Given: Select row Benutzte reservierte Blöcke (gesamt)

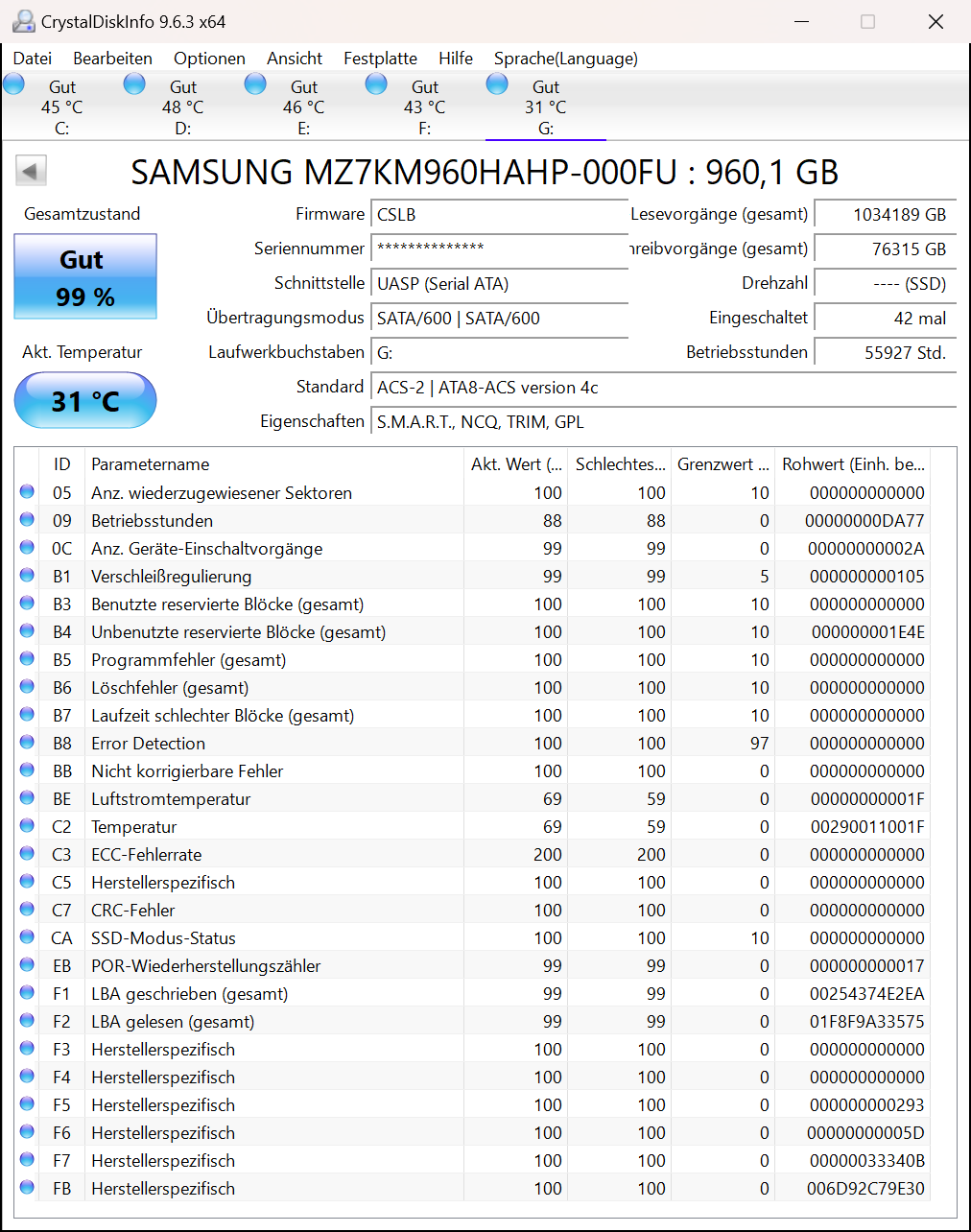Looking at the screenshot, I should click(x=472, y=604).
